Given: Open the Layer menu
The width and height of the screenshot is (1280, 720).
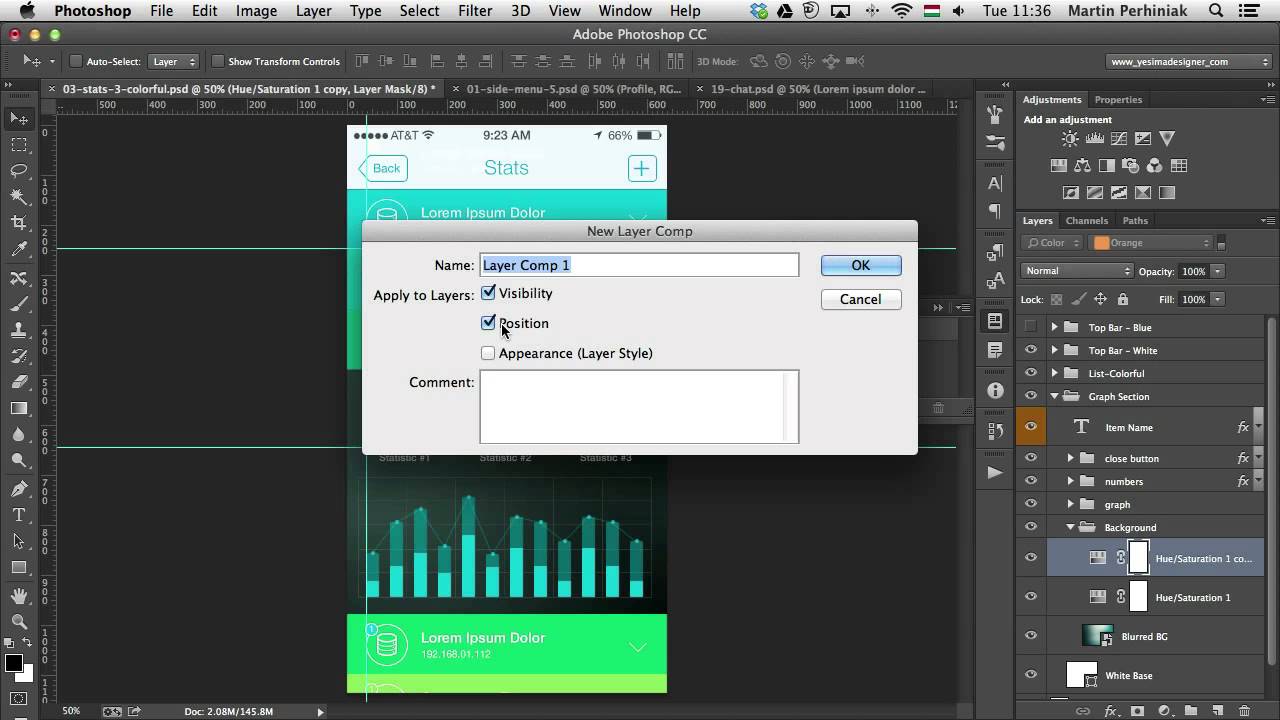Looking at the screenshot, I should pos(314,11).
